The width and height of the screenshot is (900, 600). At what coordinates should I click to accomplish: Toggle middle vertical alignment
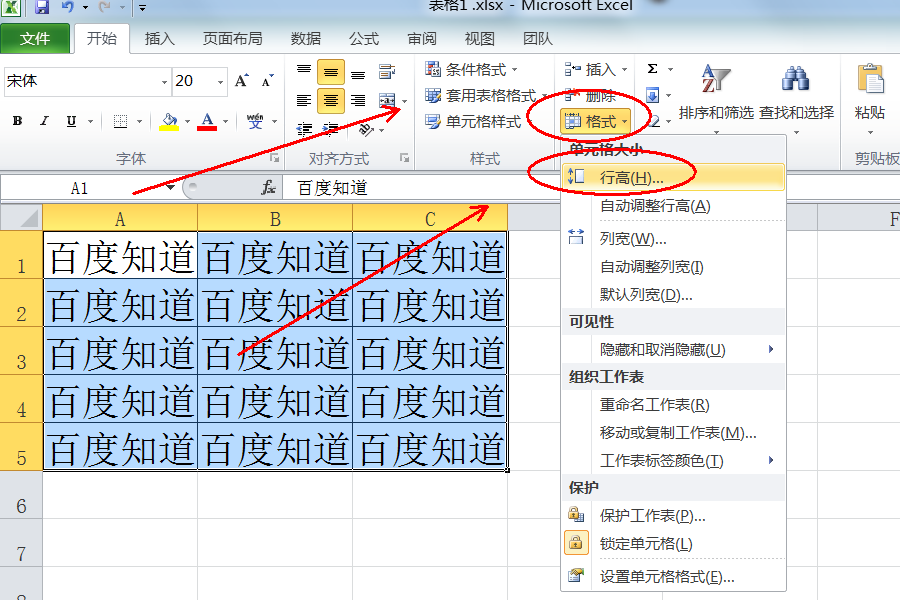click(331, 72)
